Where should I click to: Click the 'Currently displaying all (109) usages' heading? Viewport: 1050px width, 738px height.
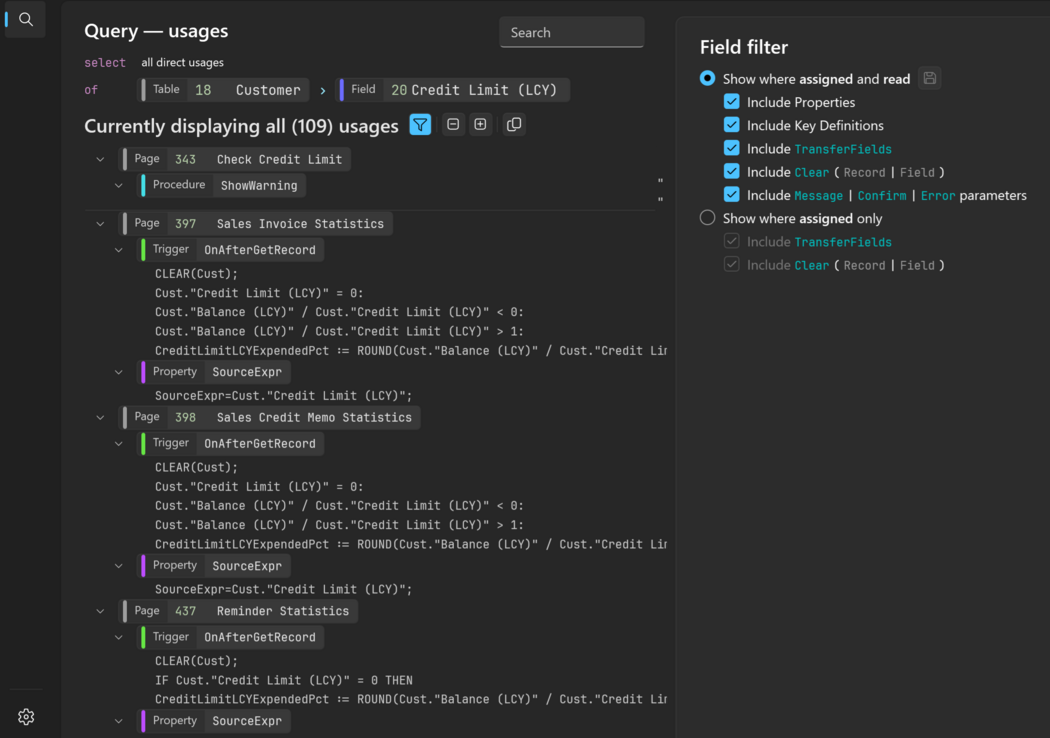tap(241, 126)
